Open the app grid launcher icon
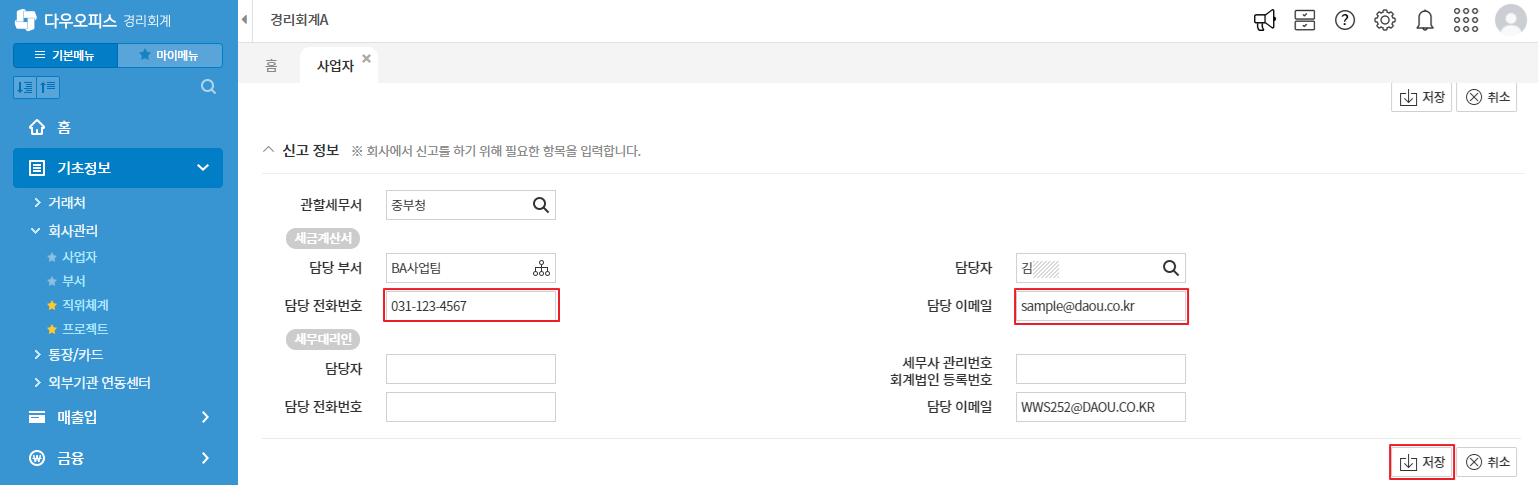Screen dimensions: 1538x485 pyautogui.click(x=1466, y=20)
